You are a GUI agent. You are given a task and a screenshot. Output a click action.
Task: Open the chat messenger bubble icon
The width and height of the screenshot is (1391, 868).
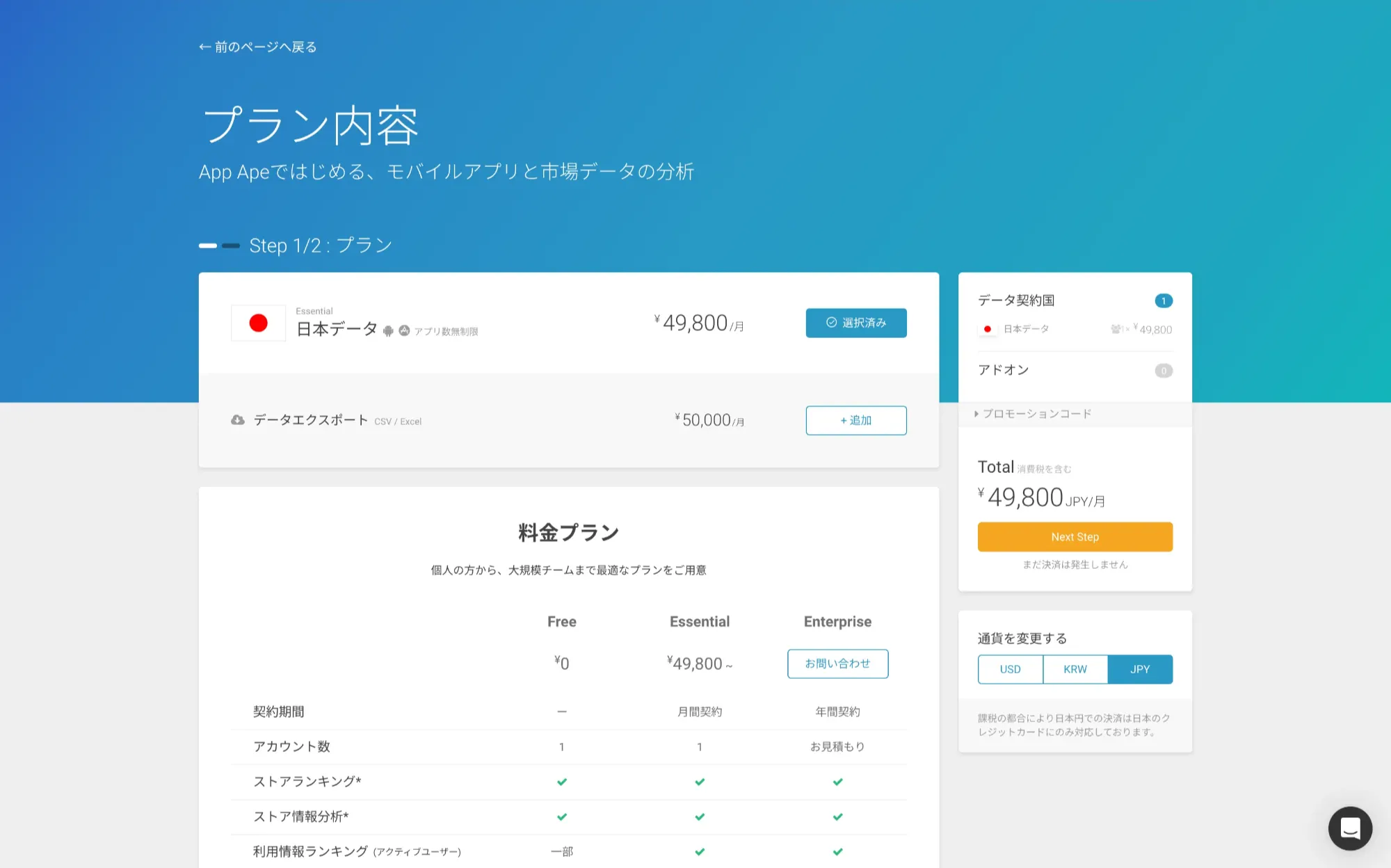pyautogui.click(x=1350, y=828)
